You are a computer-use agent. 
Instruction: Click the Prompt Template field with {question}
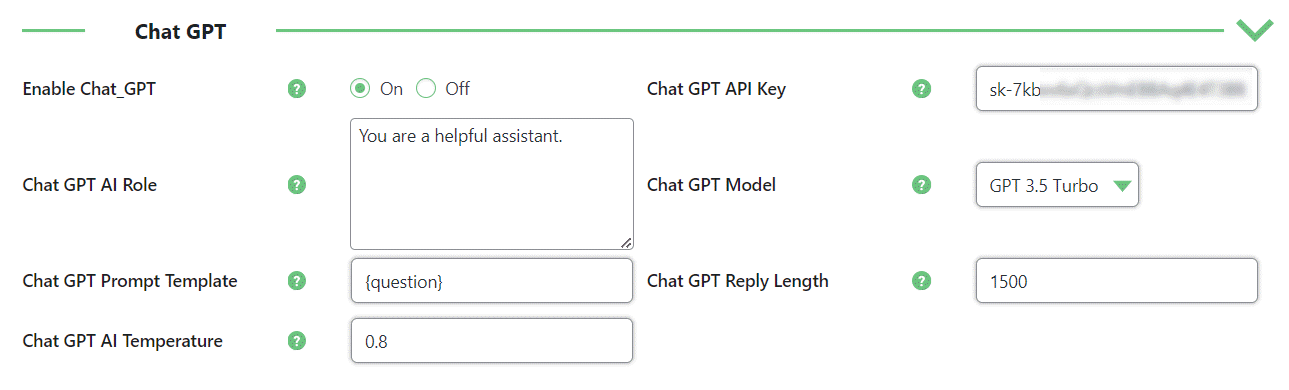point(491,281)
